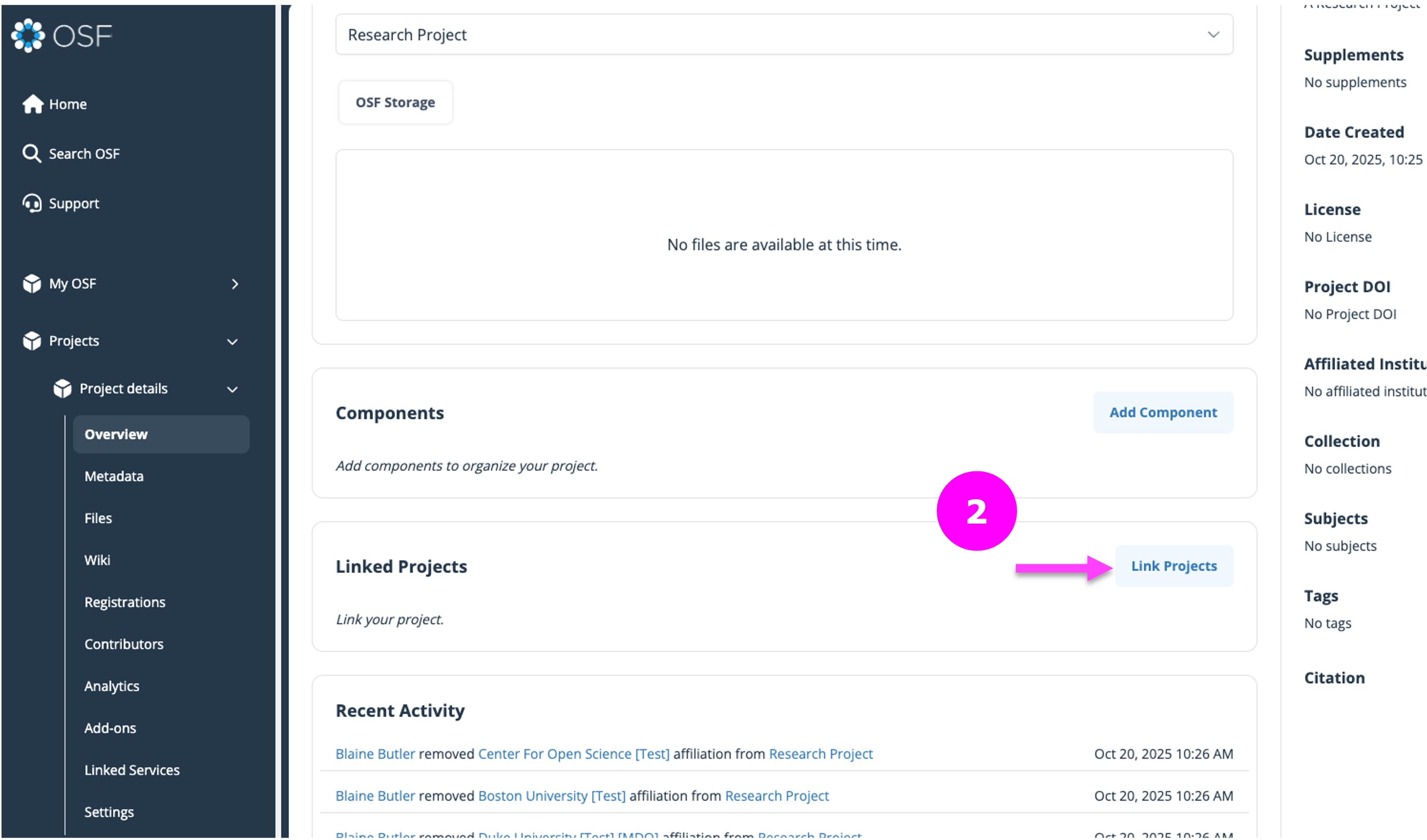Open the Linked Services menu item

[x=132, y=770]
